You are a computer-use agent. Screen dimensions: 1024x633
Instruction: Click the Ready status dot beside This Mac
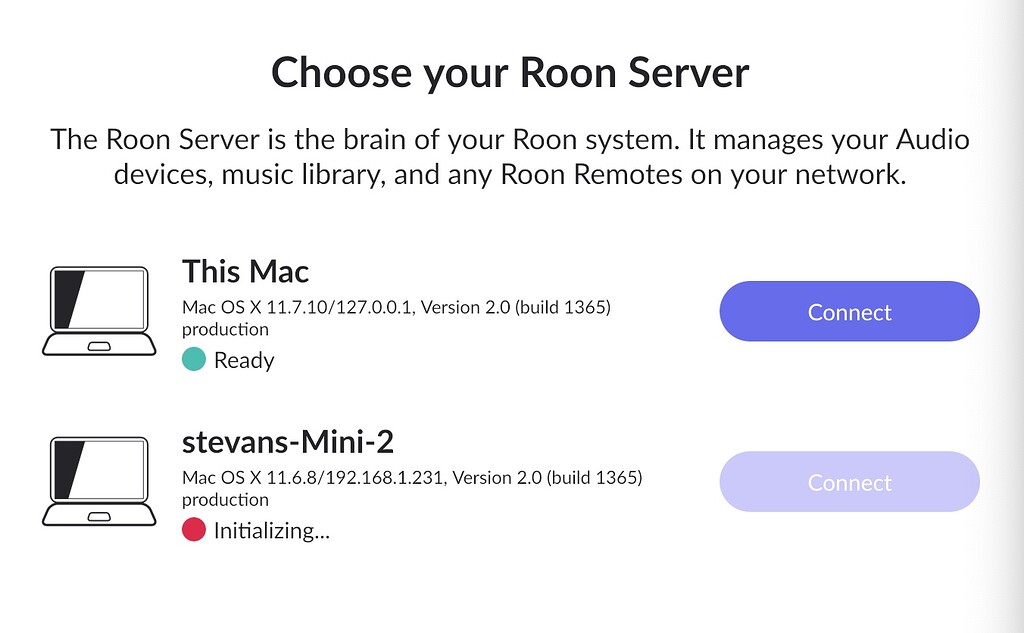pyautogui.click(x=195, y=359)
